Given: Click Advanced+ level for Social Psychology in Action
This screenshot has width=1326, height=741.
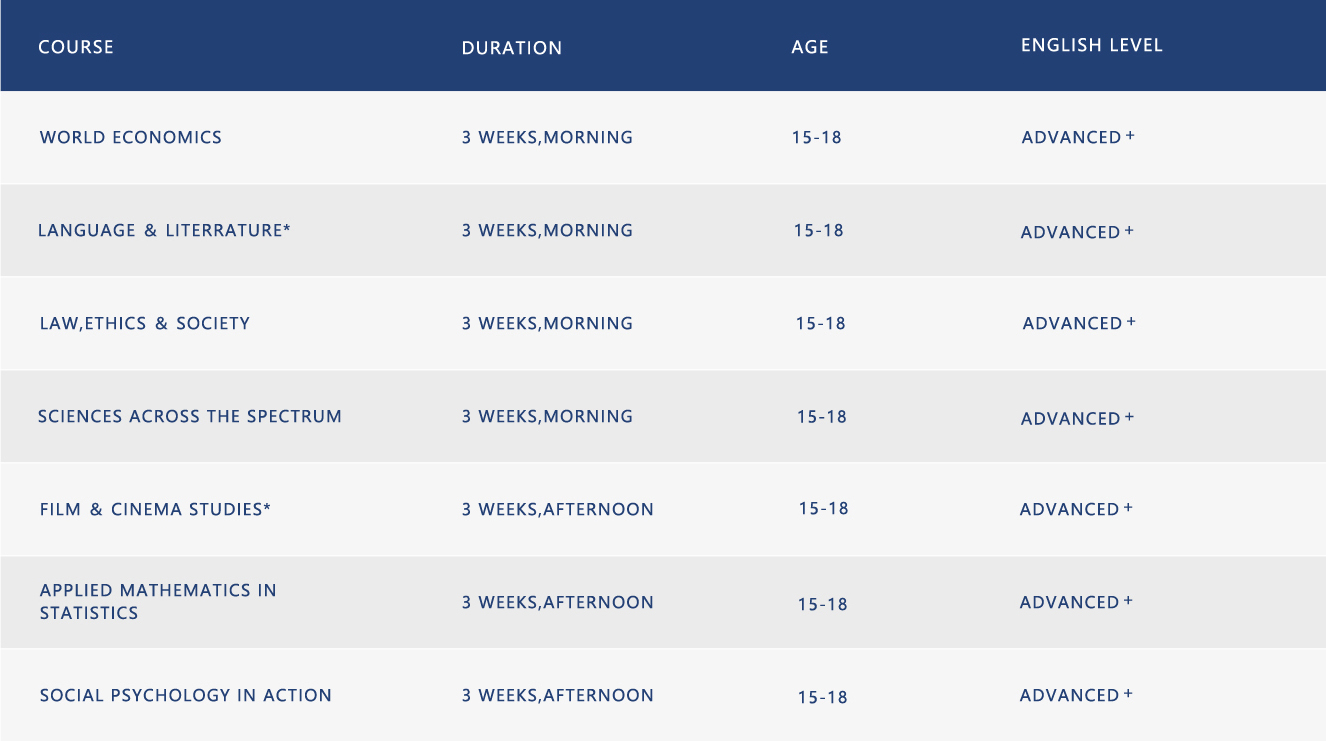Looking at the screenshot, I should 1076,696.
